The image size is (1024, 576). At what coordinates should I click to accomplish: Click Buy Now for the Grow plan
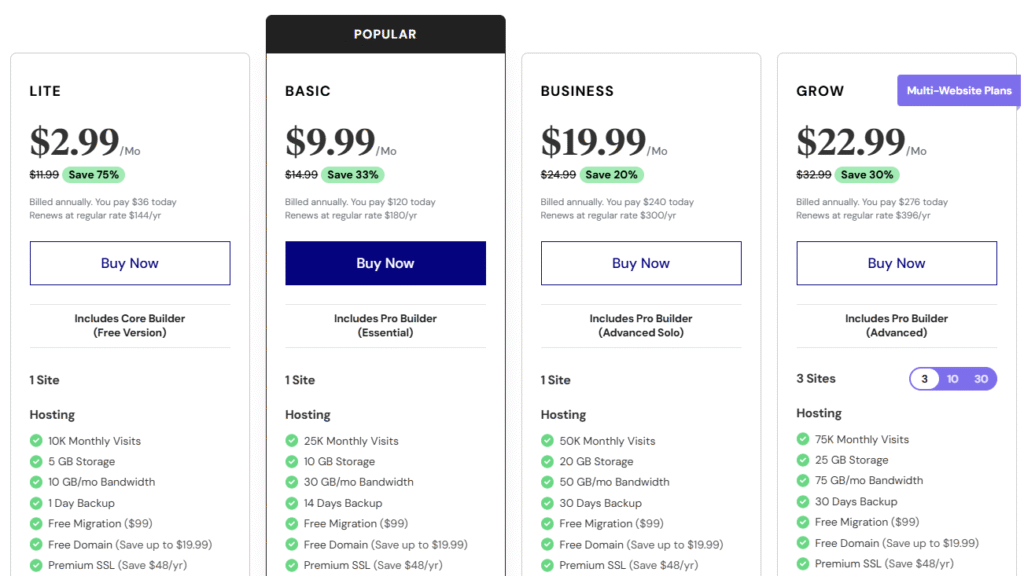[x=897, y=263]
